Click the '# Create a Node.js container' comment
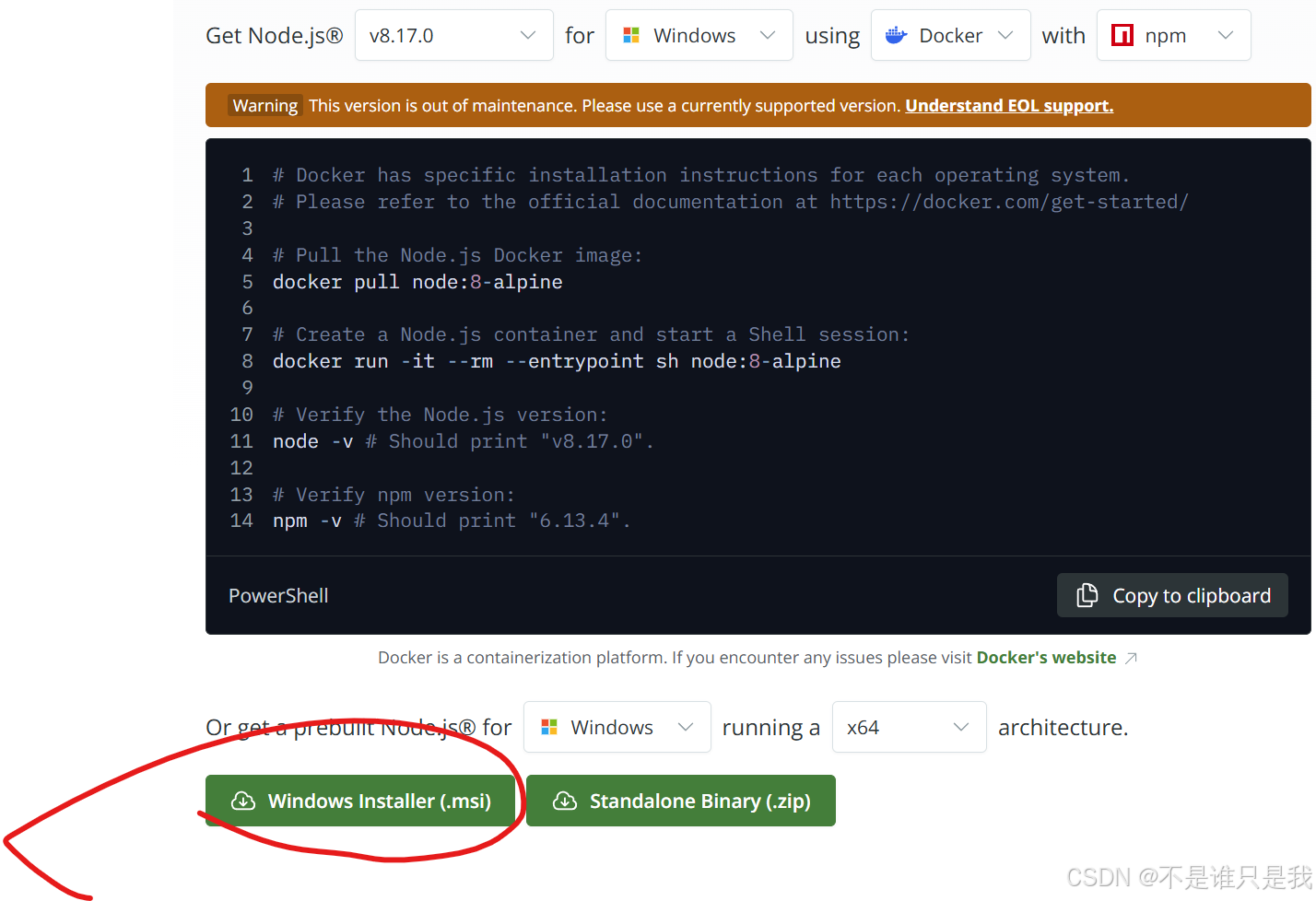This screenshot has width=1316, height=901. tap(591, 334)
